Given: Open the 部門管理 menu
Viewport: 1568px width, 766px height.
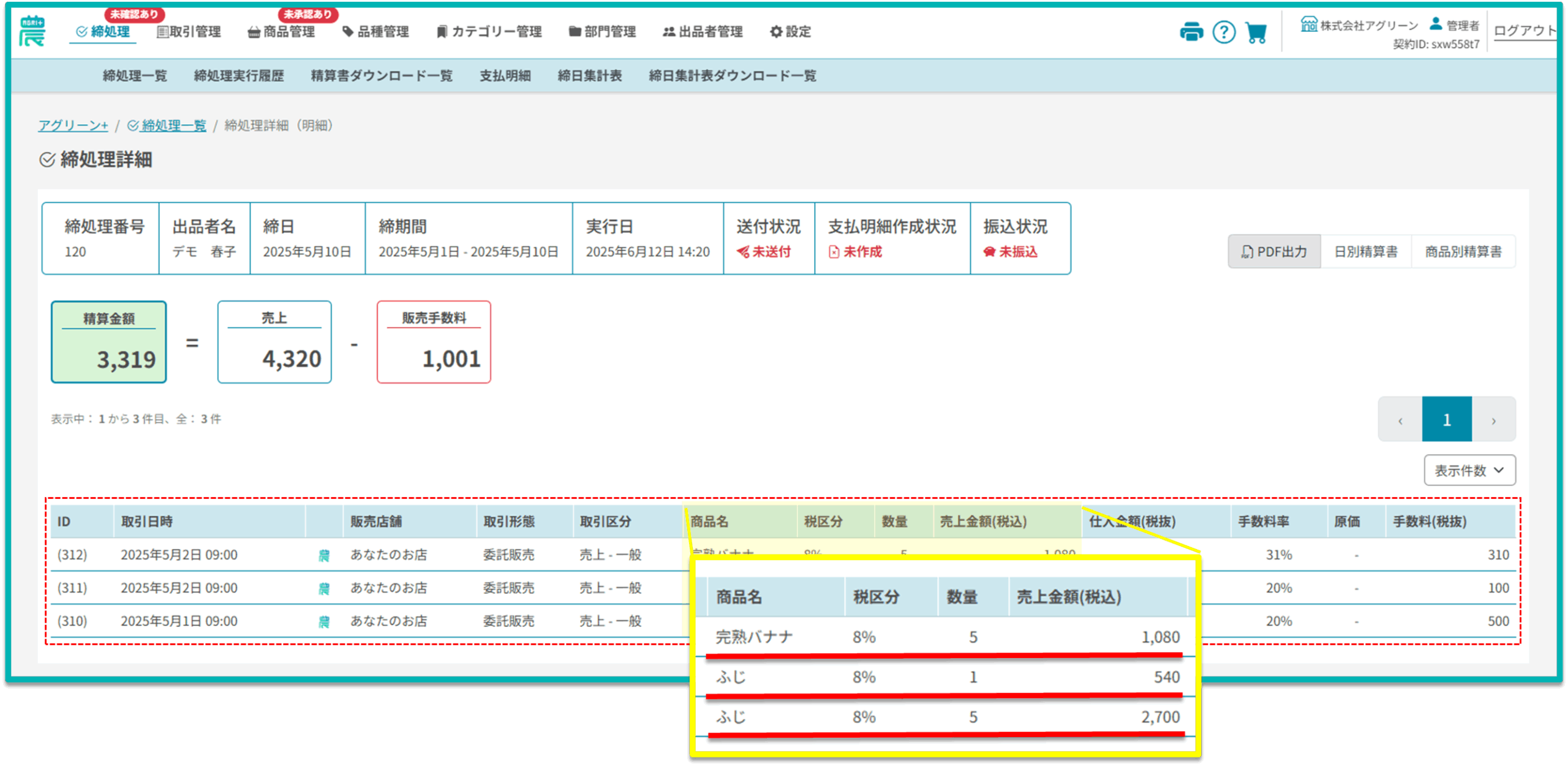Looking at the screenshot, I should pyautogui.click(x=602, y=32).
